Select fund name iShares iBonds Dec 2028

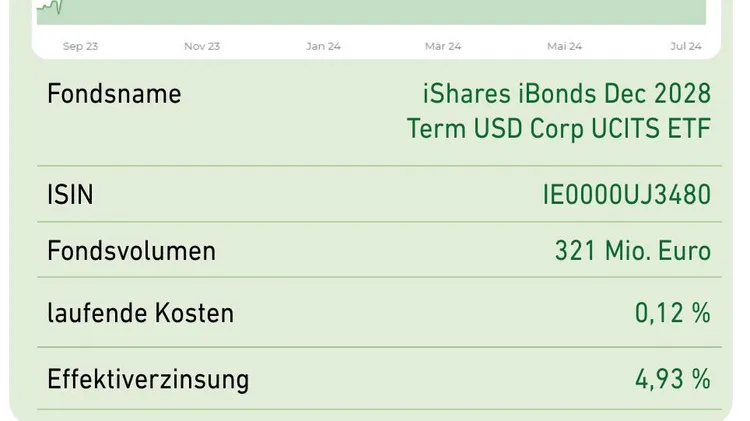[567, 94]
